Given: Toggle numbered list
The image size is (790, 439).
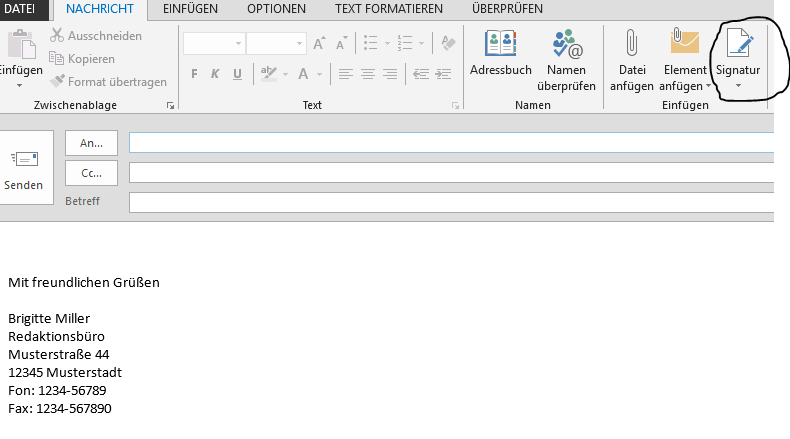Looking at the screenshot, I should click(405, 43).
